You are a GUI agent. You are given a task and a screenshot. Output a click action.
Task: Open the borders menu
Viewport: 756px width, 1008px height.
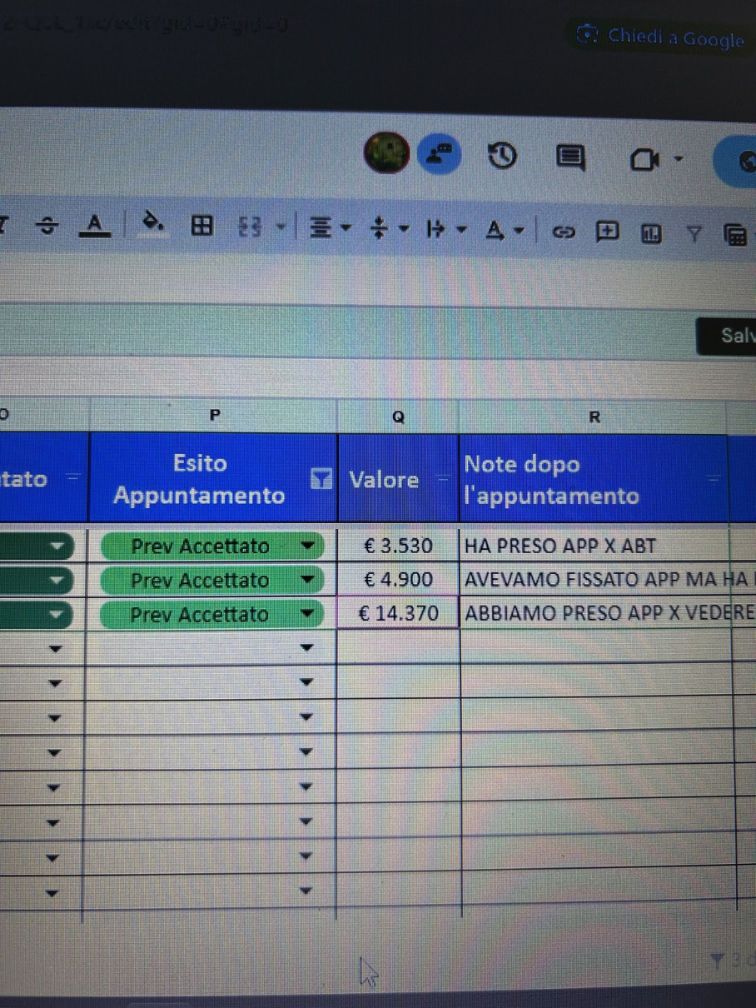[x=202, y=226]
